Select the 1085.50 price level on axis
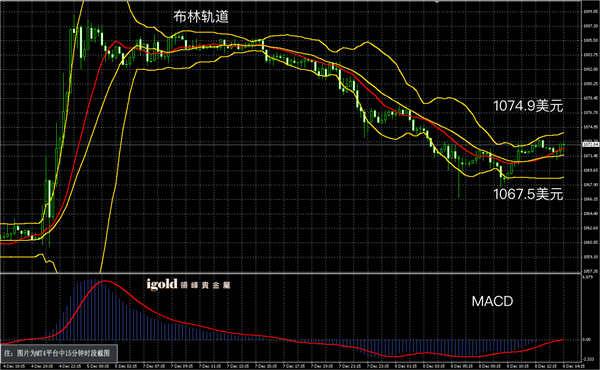 591,40
